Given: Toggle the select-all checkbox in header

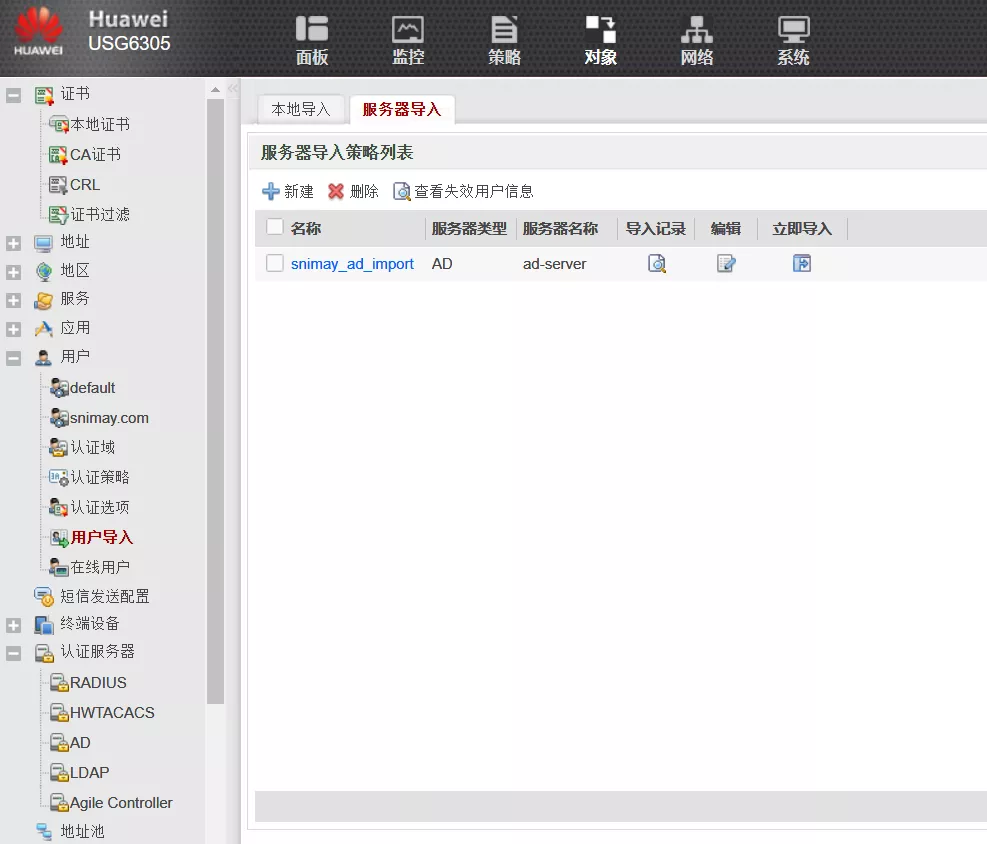Looking at the screenshot, I should [x=275, y=227].
